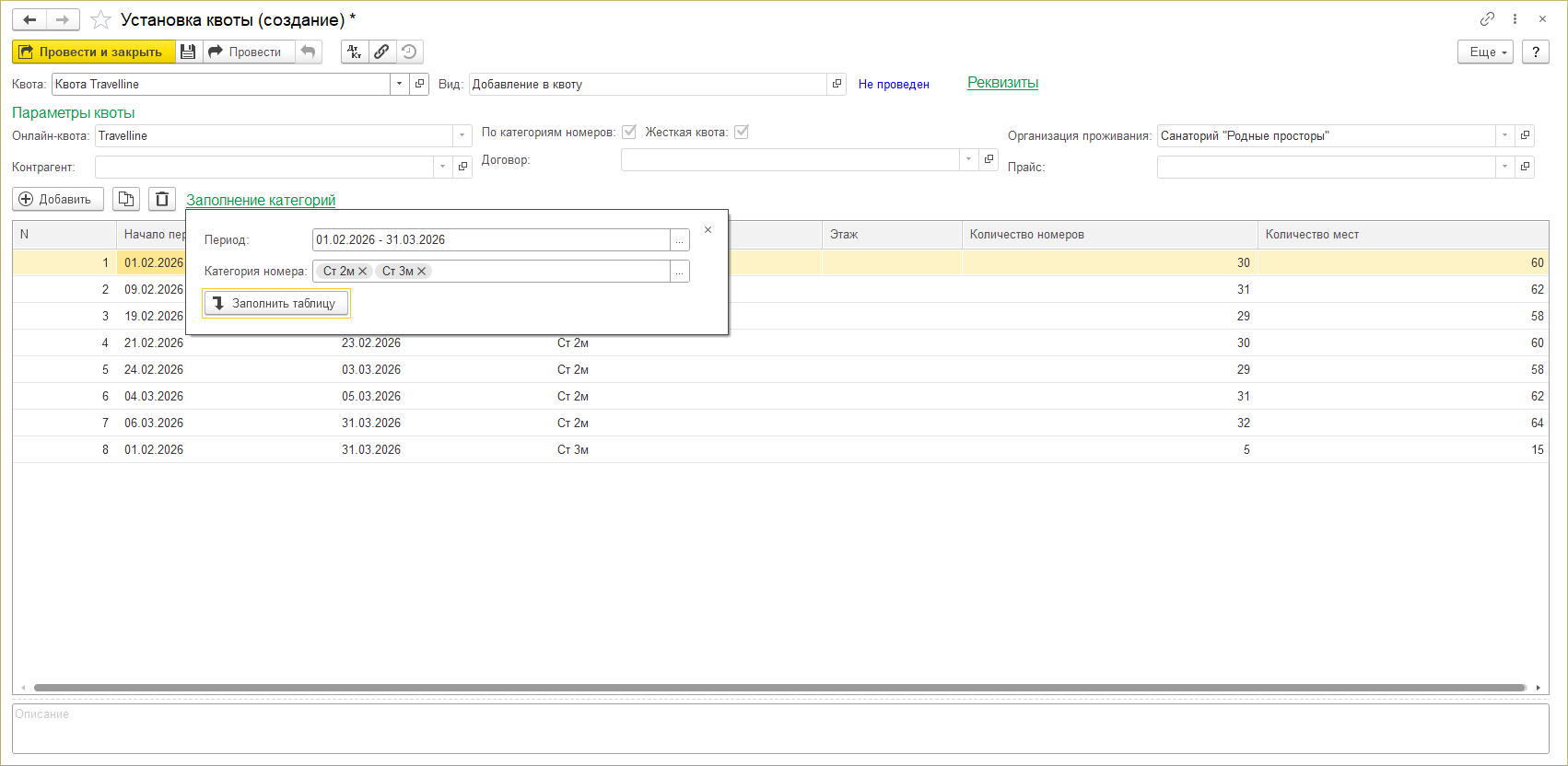1568x766 pixels.
Task: Get link via chain icon at top right
Action: [1487, 19]
